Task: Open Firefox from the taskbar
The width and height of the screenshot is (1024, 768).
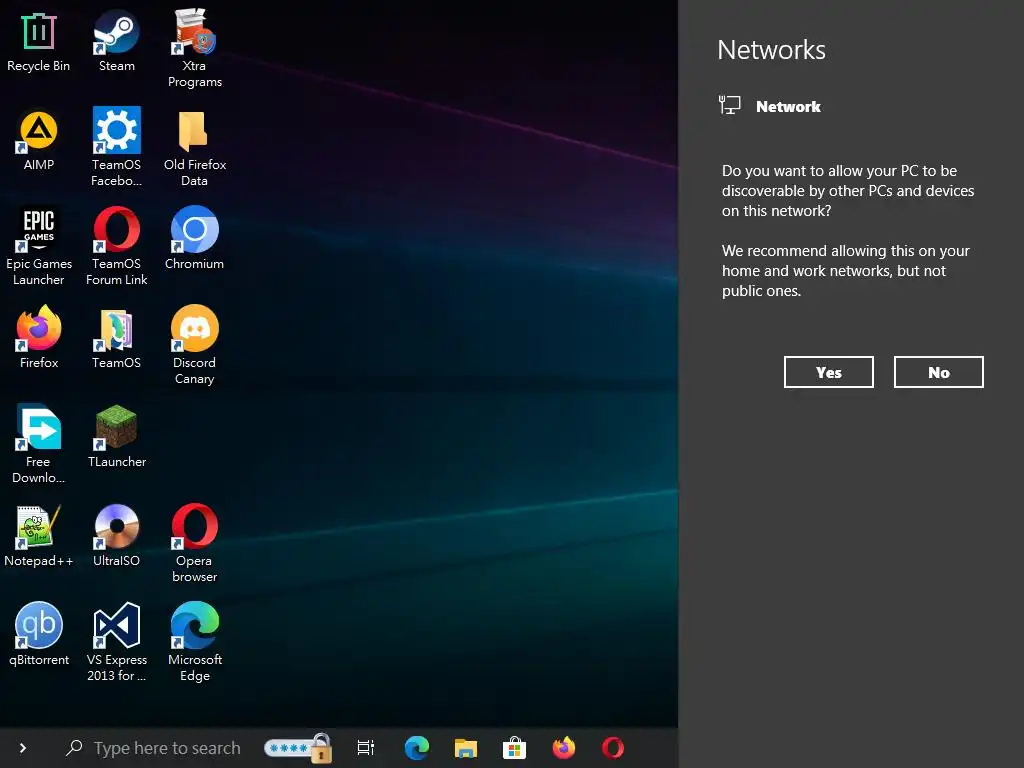Action: 564,748
